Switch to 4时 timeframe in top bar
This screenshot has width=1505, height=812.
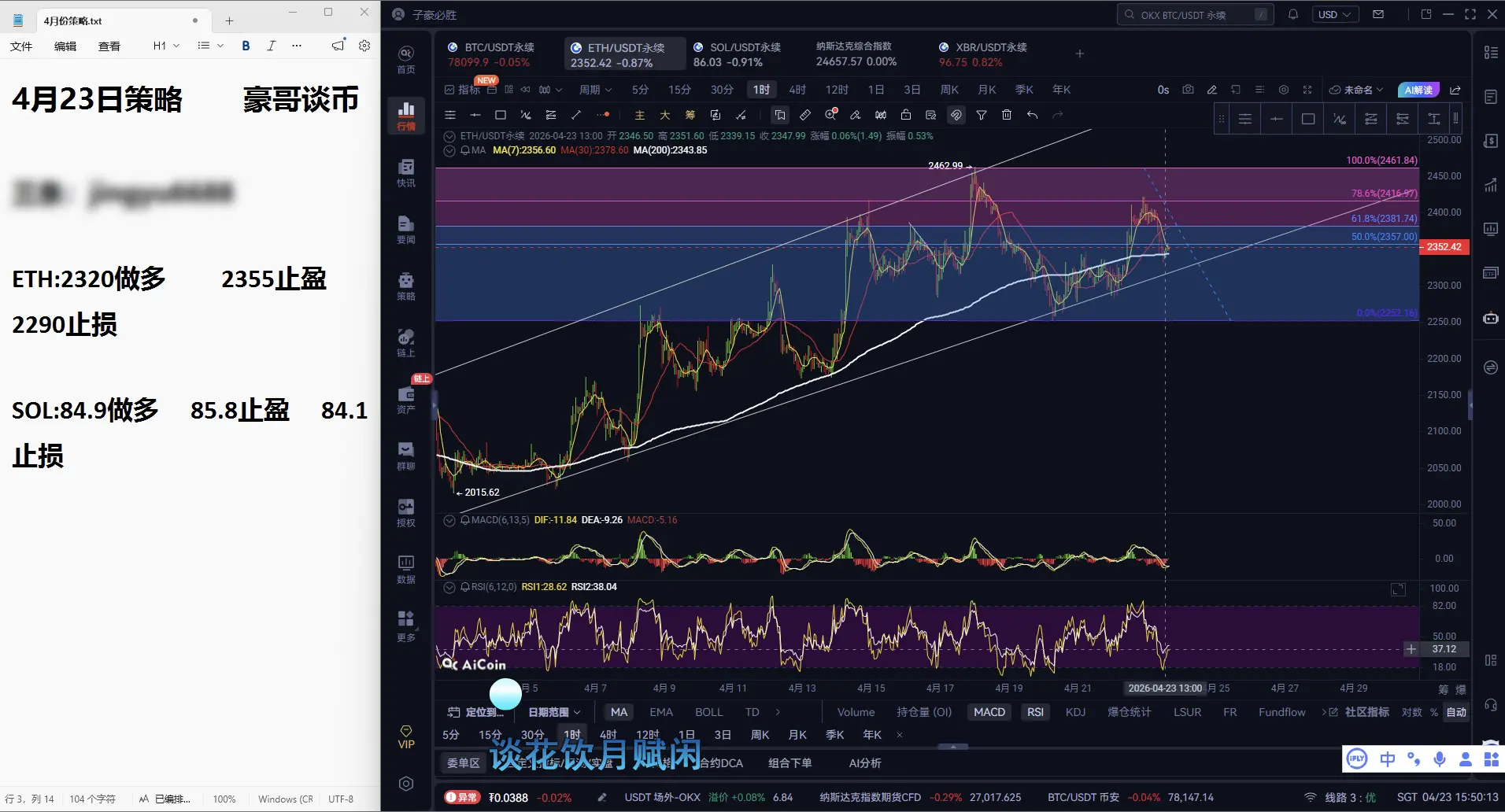tap(797, 90)
